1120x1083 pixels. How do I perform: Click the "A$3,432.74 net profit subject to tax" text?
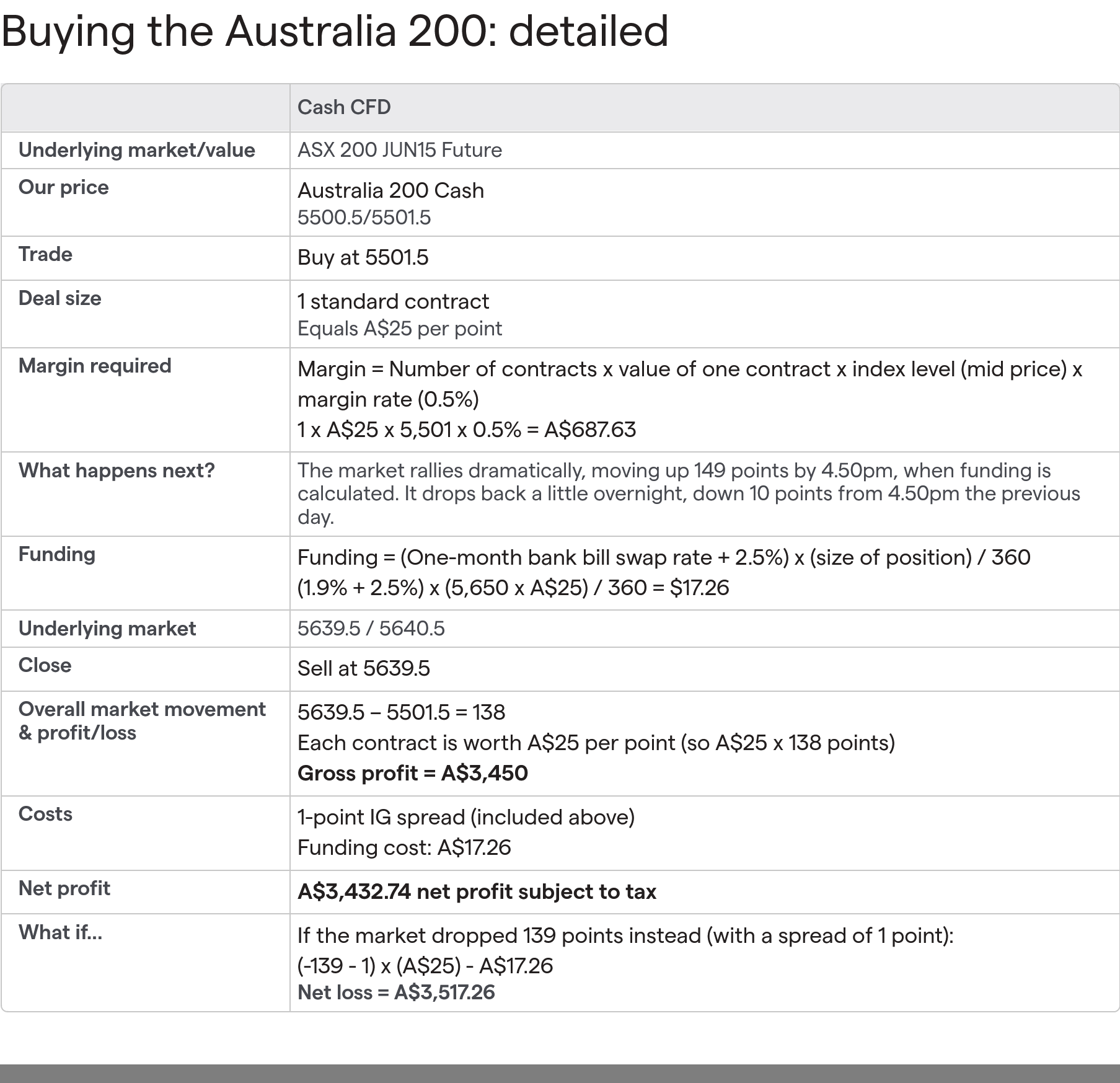tap(477, 891)
